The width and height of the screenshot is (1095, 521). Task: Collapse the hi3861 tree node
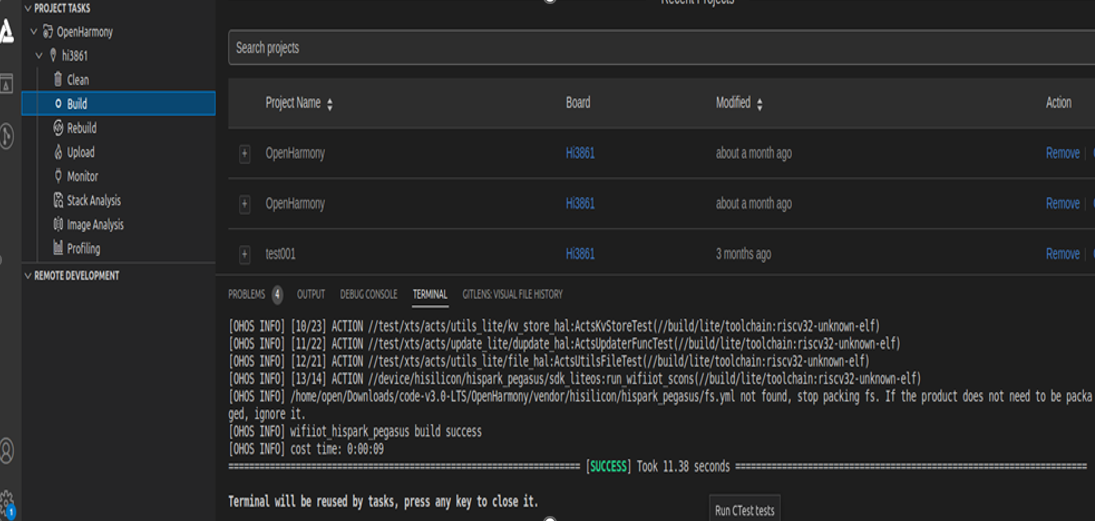click(39, 55)
